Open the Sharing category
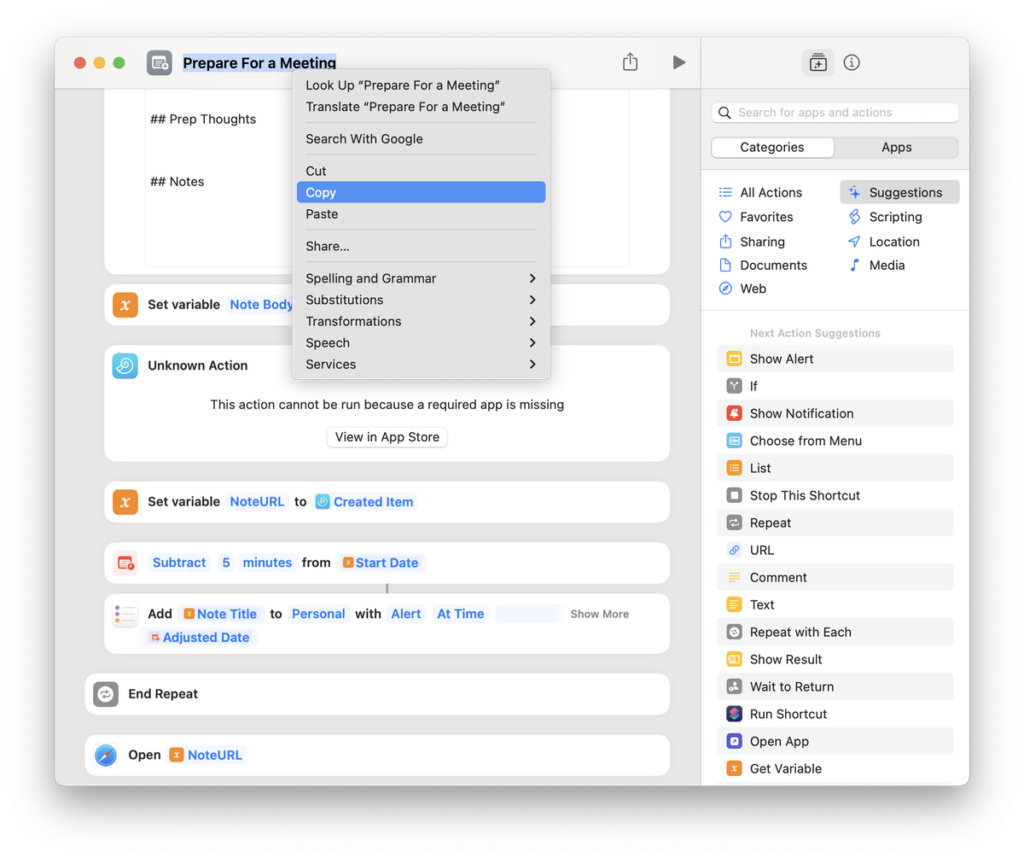Viewport: 1024px width, 858px height. [x=753, y=242]
